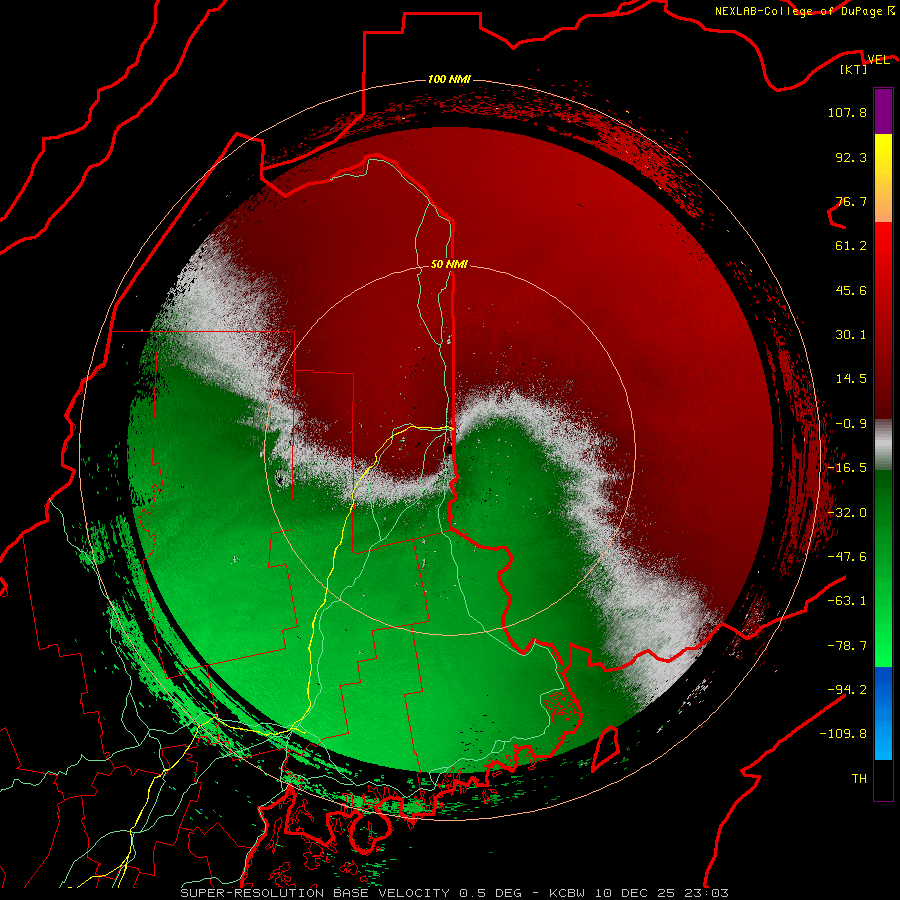Click the gray zero-velocity segment of color bar
This screenshot has height=900, width=900.
click(883, 444)
